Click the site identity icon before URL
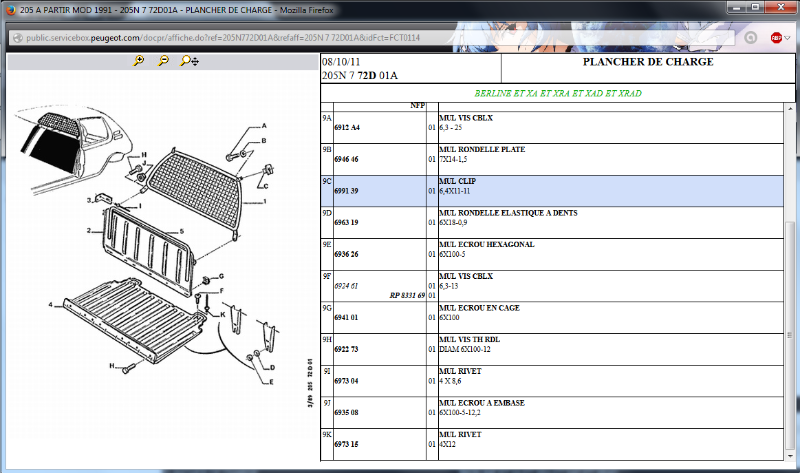The image size is (800, 473). click(17, 37)
